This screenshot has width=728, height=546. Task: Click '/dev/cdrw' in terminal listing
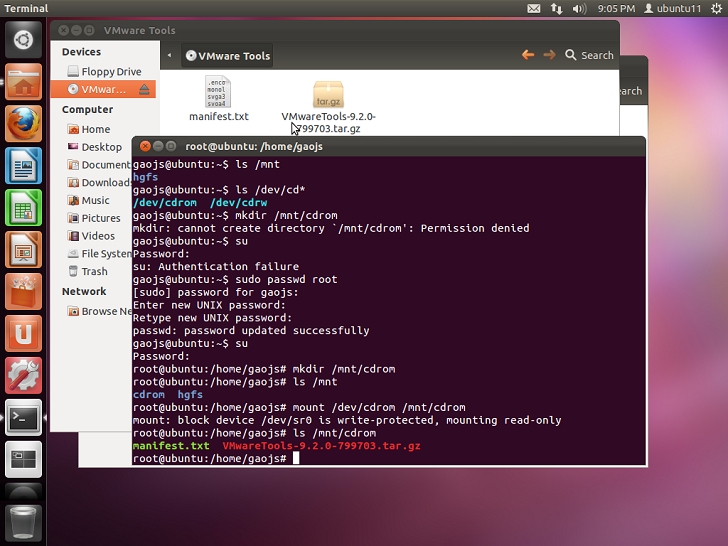pyautogui.click(x=239, y=203)
